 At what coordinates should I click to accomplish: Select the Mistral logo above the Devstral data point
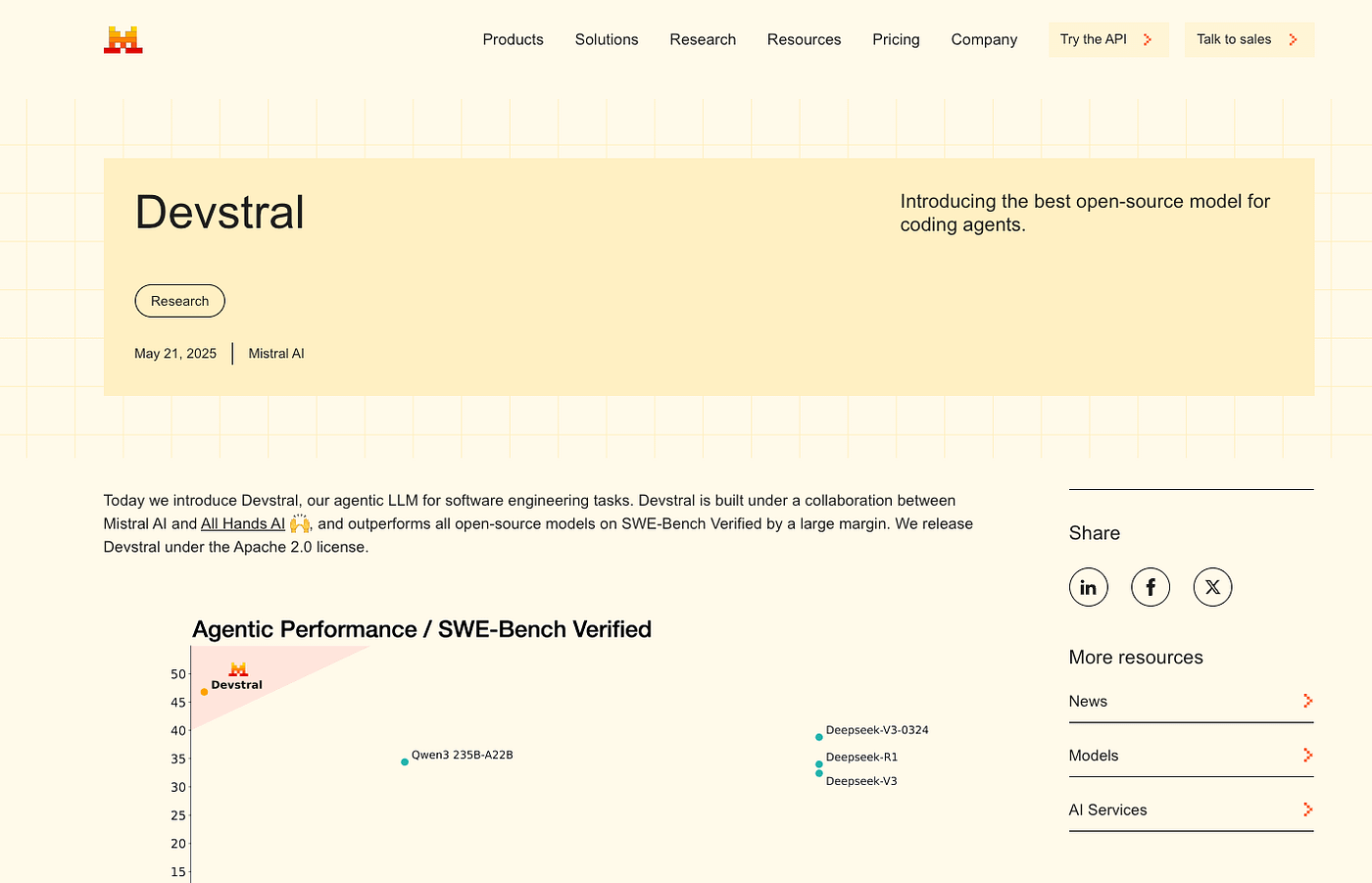pos(238,669)
